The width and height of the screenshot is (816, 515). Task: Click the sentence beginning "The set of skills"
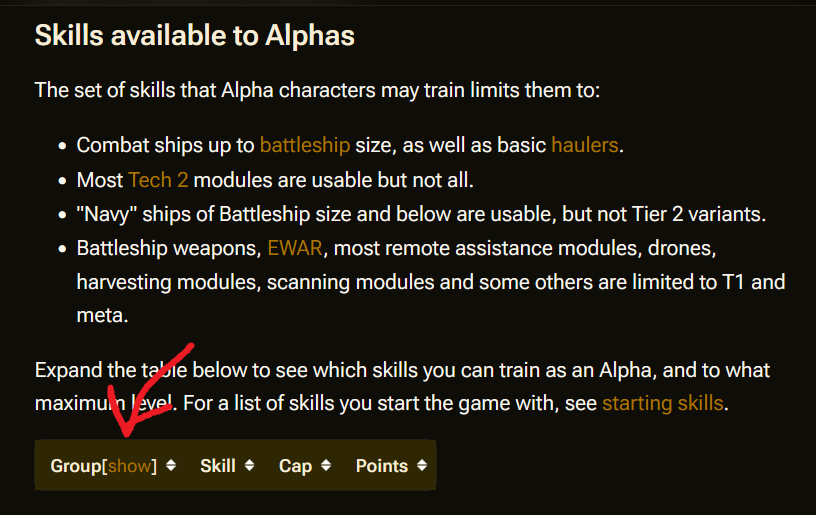(x=317, y=90)
